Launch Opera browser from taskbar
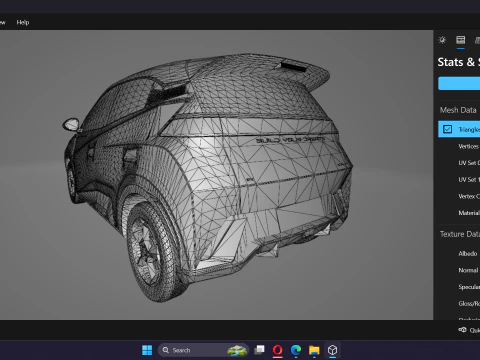The width and height of the screenshot is (480, 360). point(278,350)
